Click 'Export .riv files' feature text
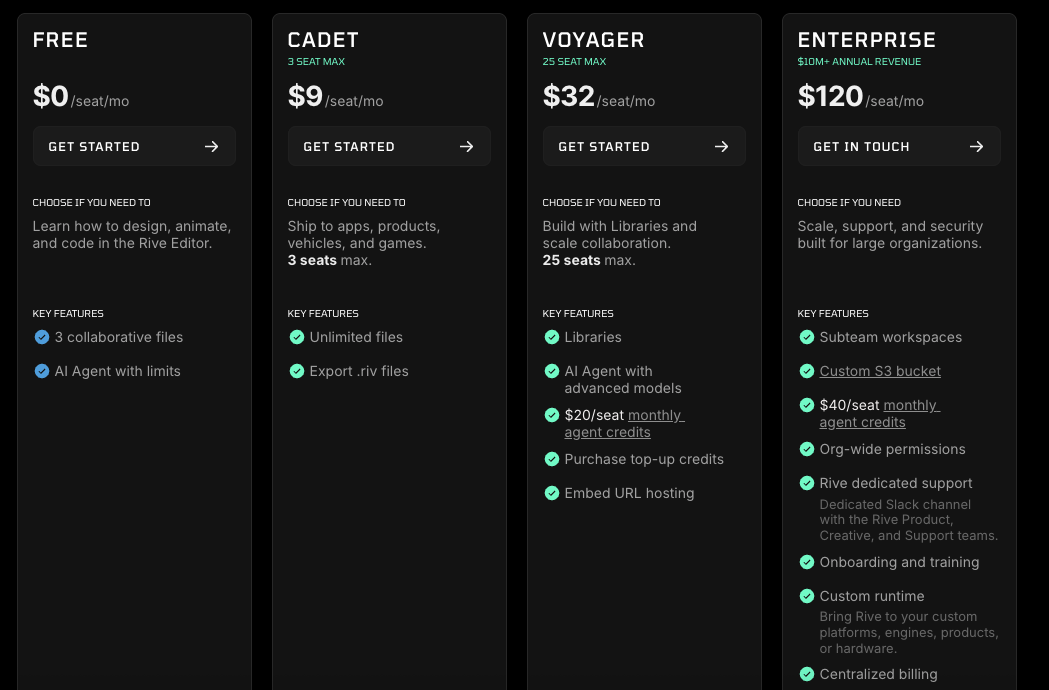Screen dimensions: 1049x690 [359, 371]
